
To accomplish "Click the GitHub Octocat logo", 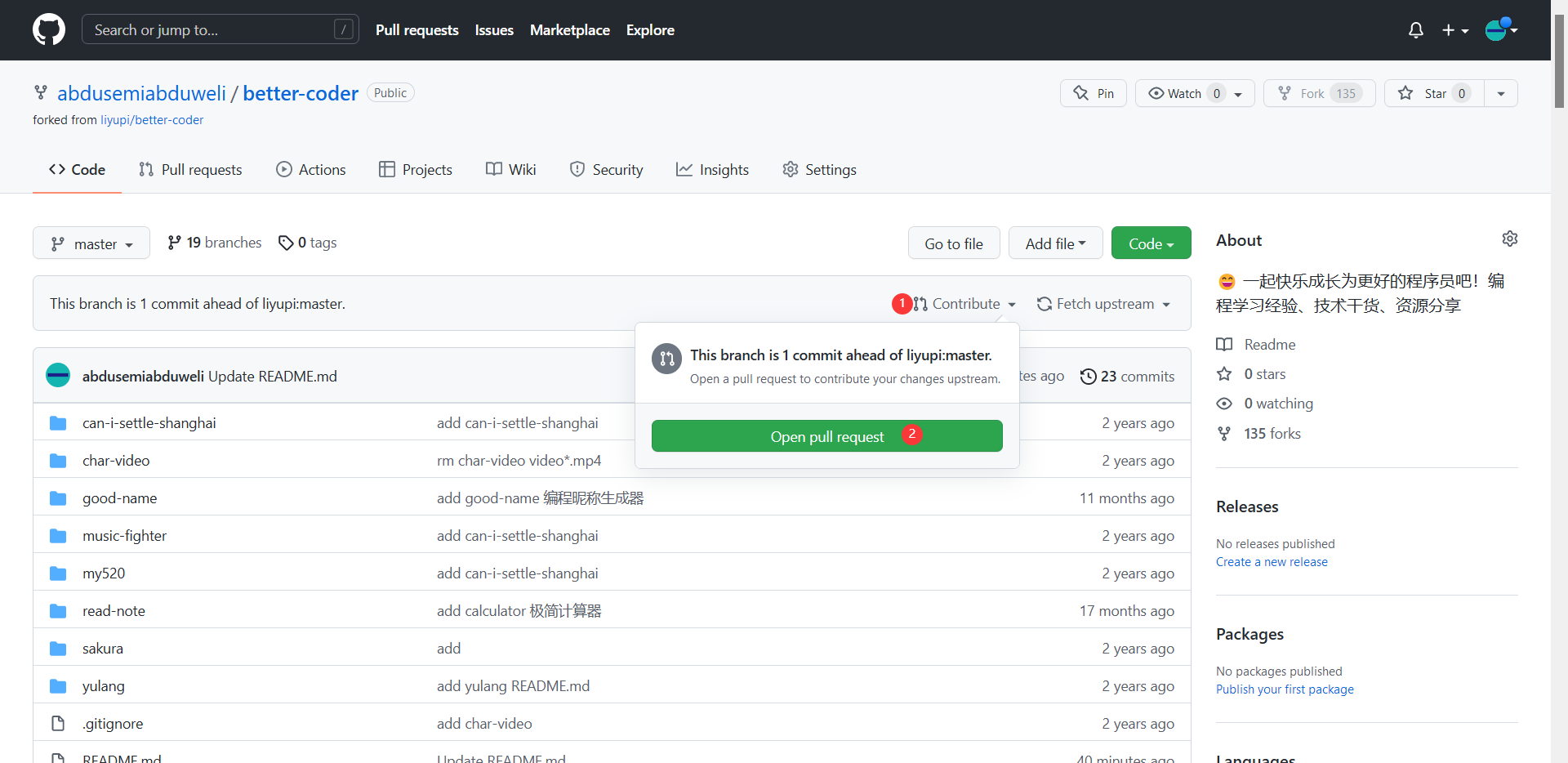I will point(49,30).
